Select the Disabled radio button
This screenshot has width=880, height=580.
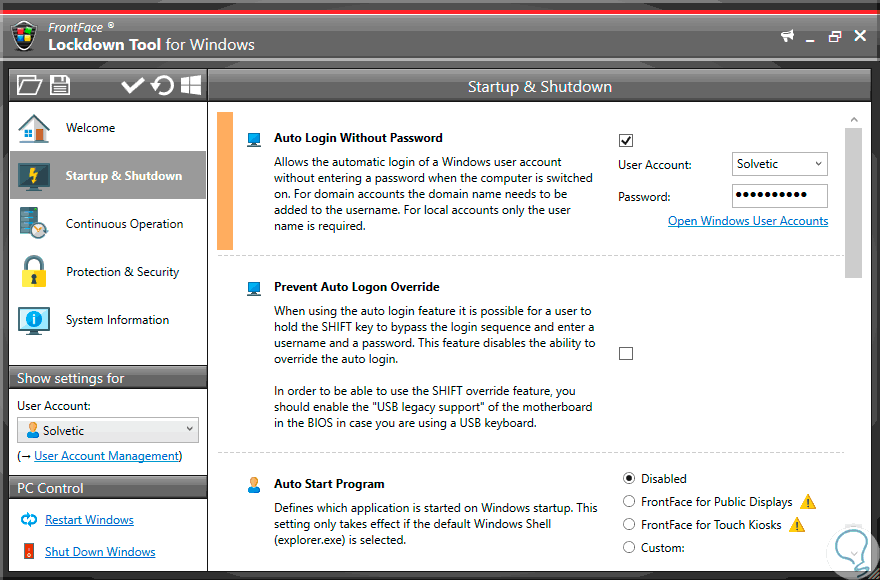click(629, 478)
